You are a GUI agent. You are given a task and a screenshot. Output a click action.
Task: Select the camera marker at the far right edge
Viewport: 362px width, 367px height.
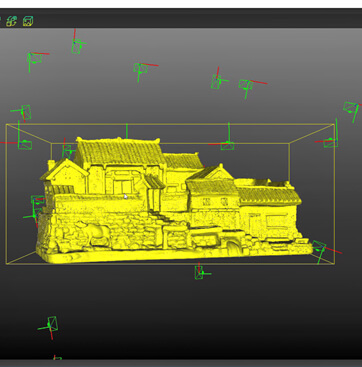click(x=352, y=110)
